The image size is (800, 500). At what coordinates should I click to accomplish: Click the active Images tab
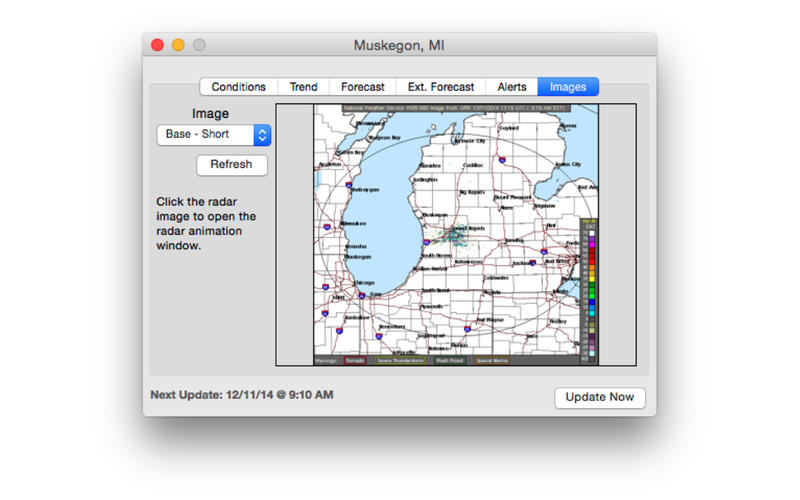pos(568,87)
